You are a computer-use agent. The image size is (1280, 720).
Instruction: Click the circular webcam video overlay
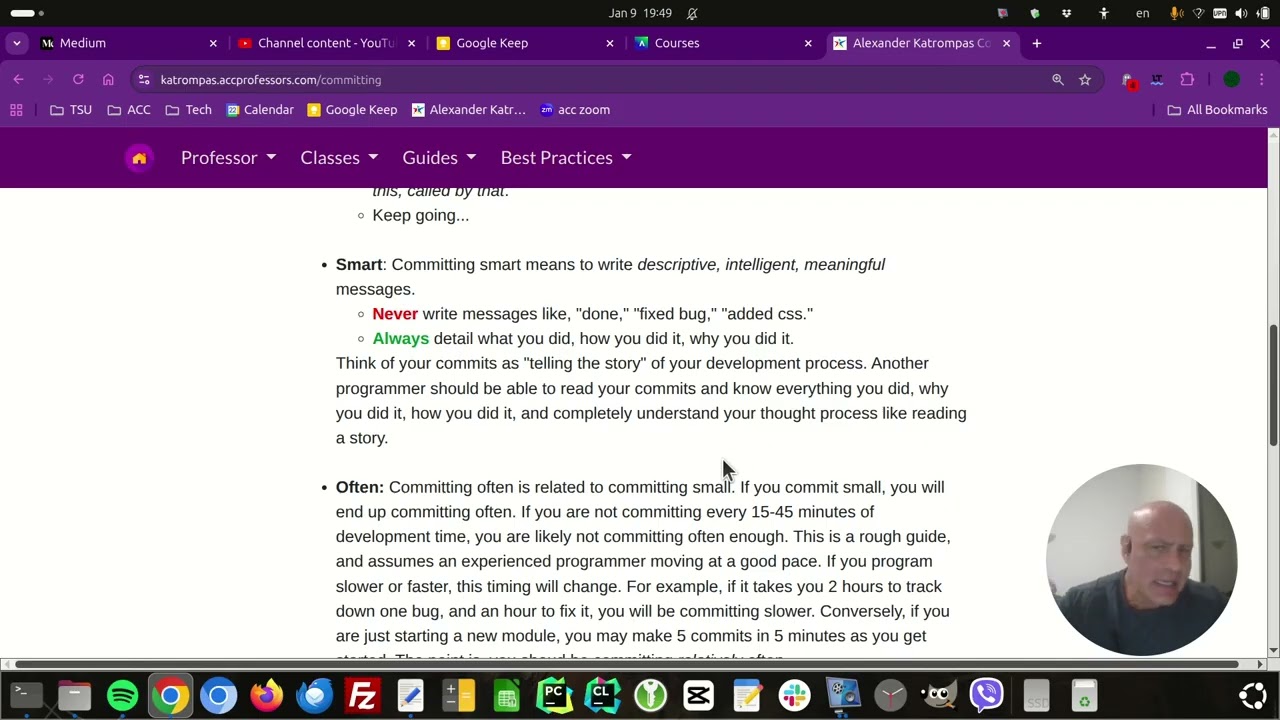click(1142, 560)
